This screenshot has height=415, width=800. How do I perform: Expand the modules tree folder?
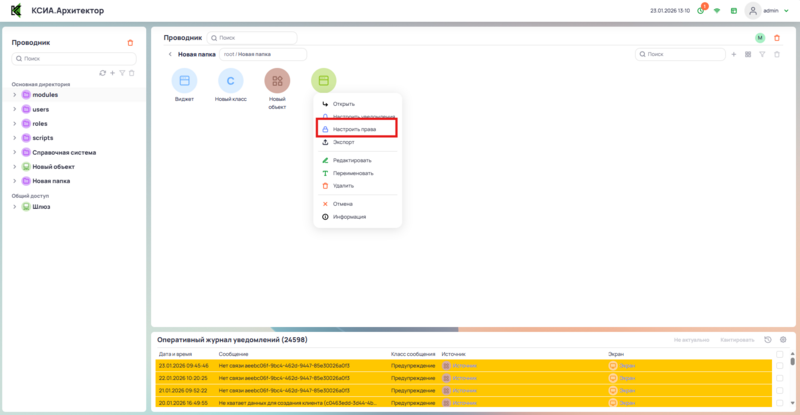point(15,95)
